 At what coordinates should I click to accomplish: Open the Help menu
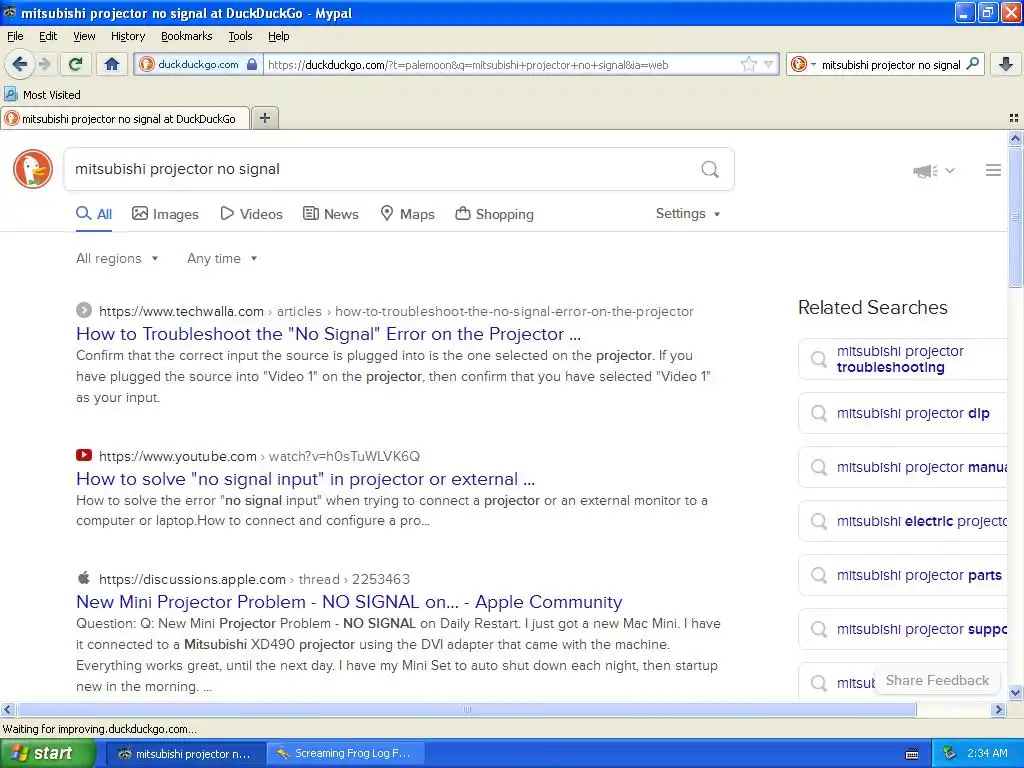click(278, 36)
